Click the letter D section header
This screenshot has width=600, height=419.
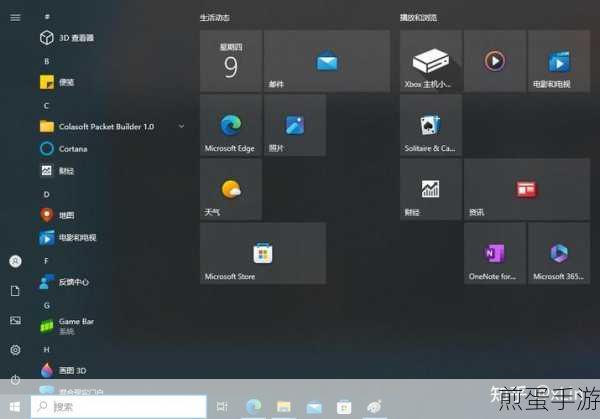coord(46,194)
